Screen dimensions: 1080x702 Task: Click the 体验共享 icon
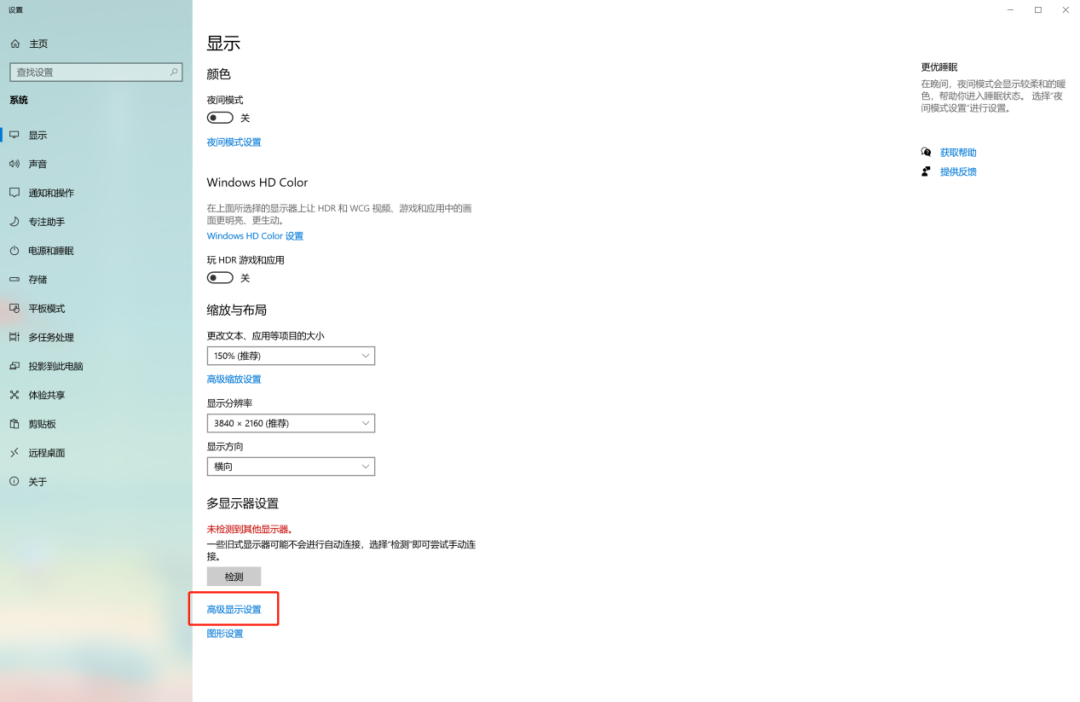click(x=14, y=395)
